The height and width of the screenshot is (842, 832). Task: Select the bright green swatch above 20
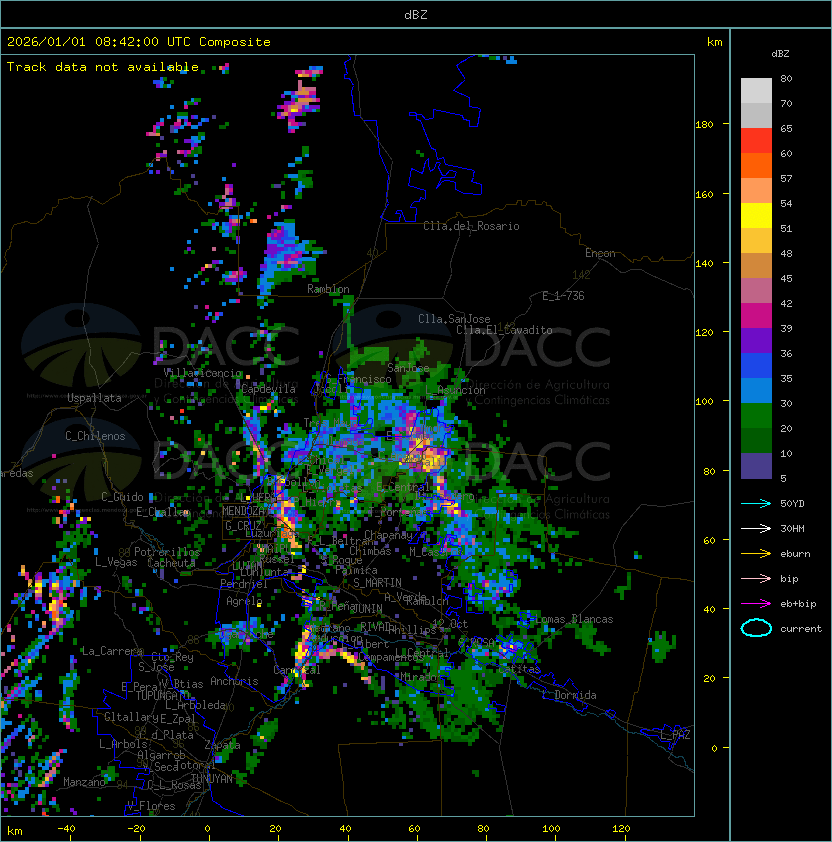tap(756, 416)
